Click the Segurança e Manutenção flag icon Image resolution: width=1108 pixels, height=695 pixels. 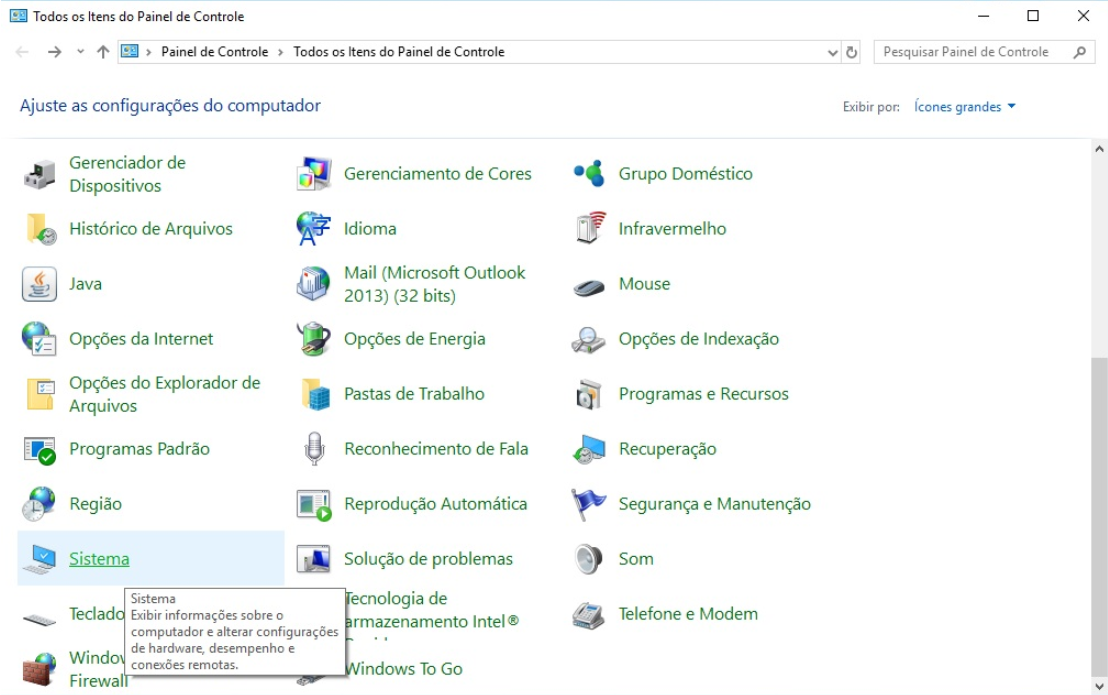coord(589,504)
